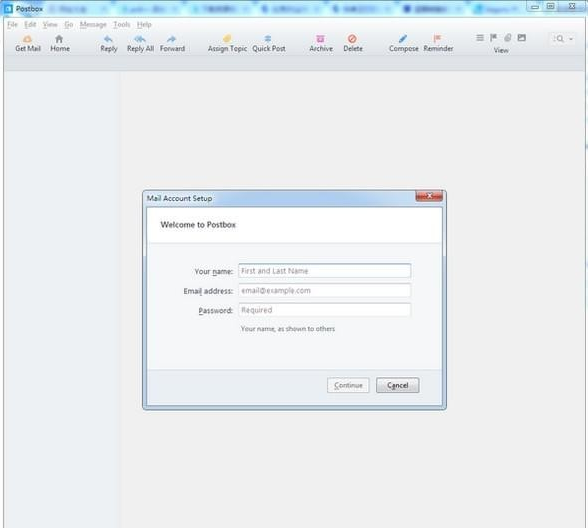
Task: Expand the search options dropdown arrow
Action: click(571, 39)
